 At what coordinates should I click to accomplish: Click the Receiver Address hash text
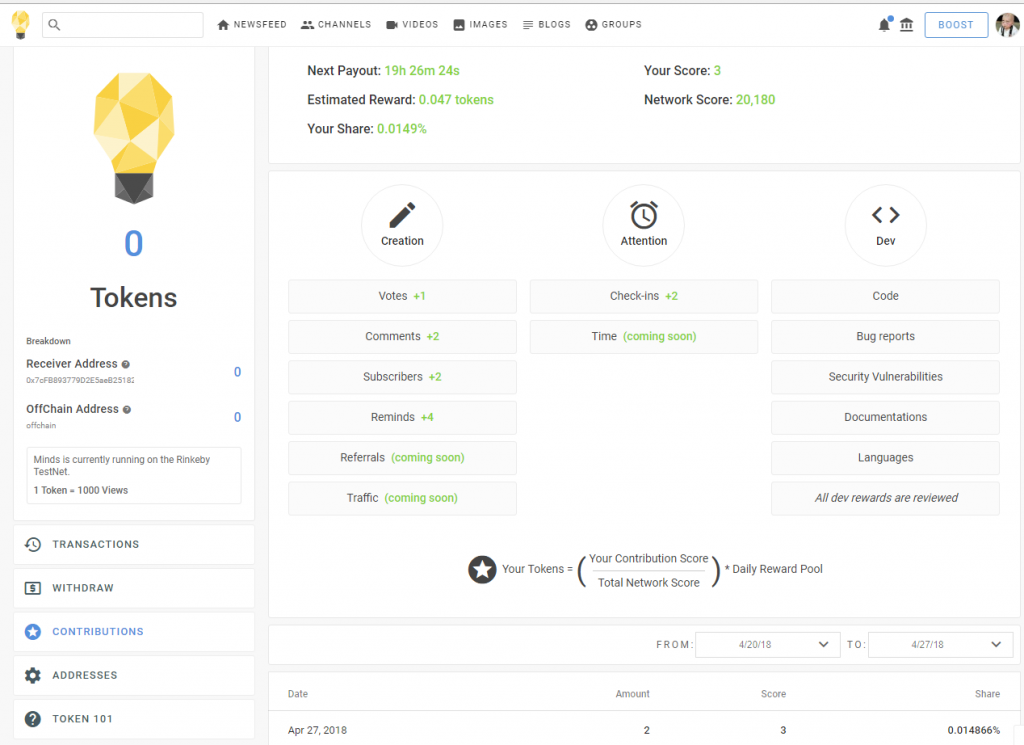point(80,380)
